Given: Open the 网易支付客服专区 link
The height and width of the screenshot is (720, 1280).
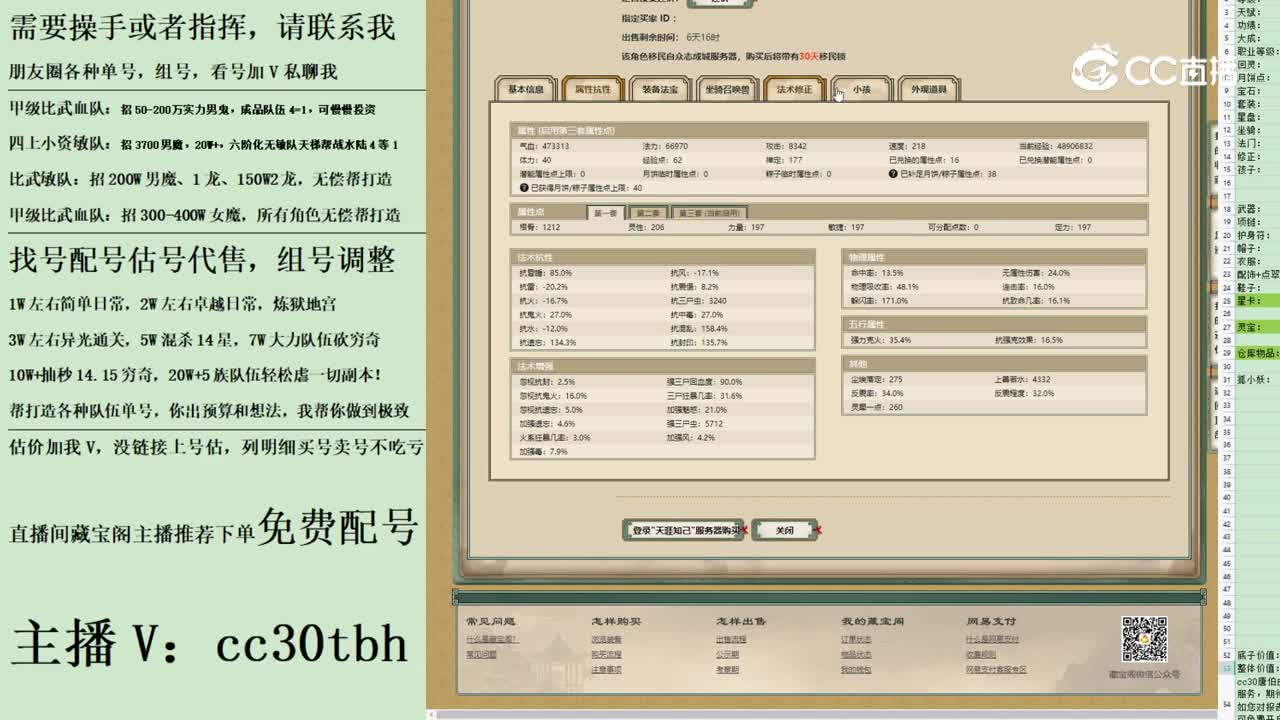Looking at the screenshot, I should (999, 669).
